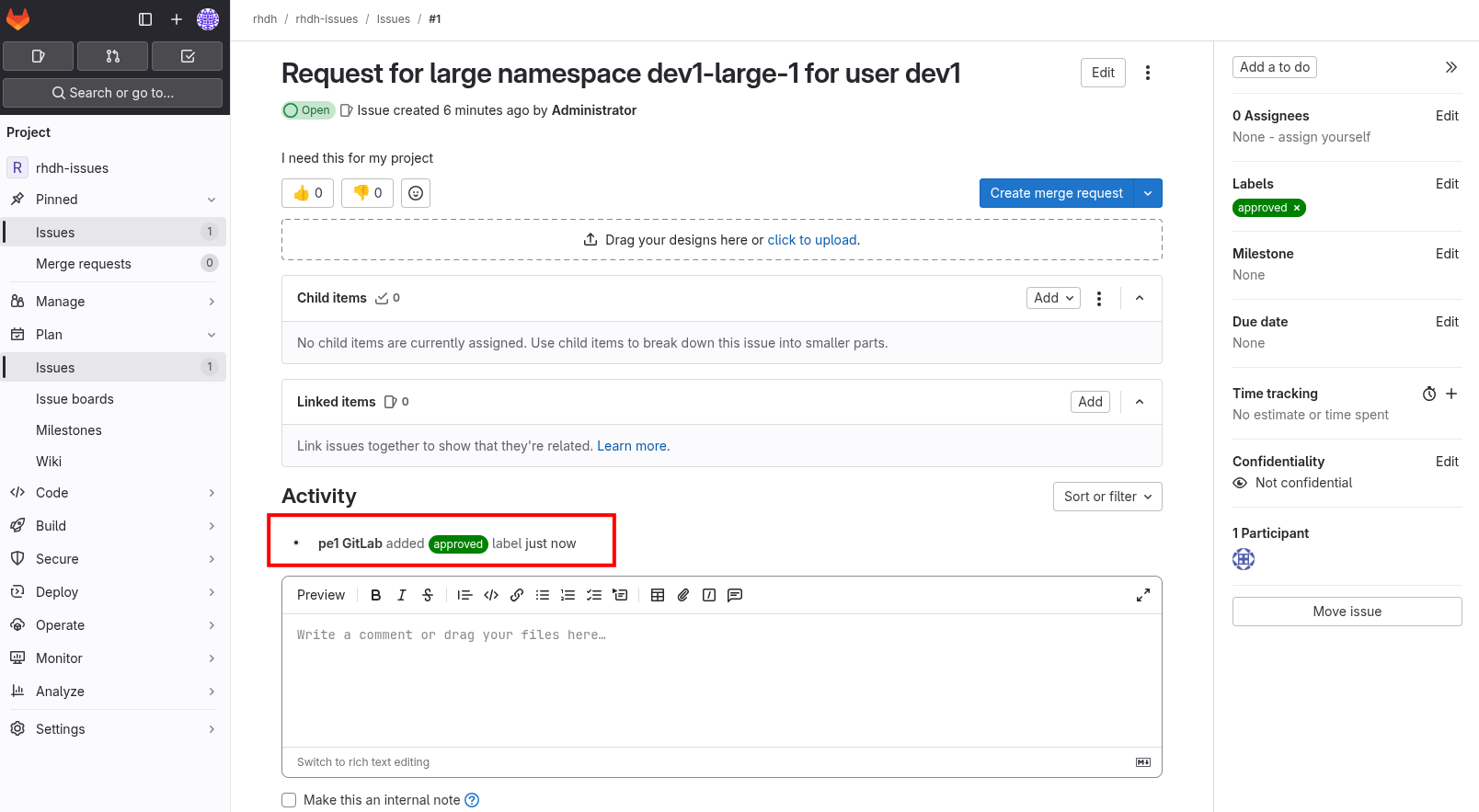The height and width of the screenshot is (812, 1479).
Task: Click the Search or go to field
Action: point(113,93)
